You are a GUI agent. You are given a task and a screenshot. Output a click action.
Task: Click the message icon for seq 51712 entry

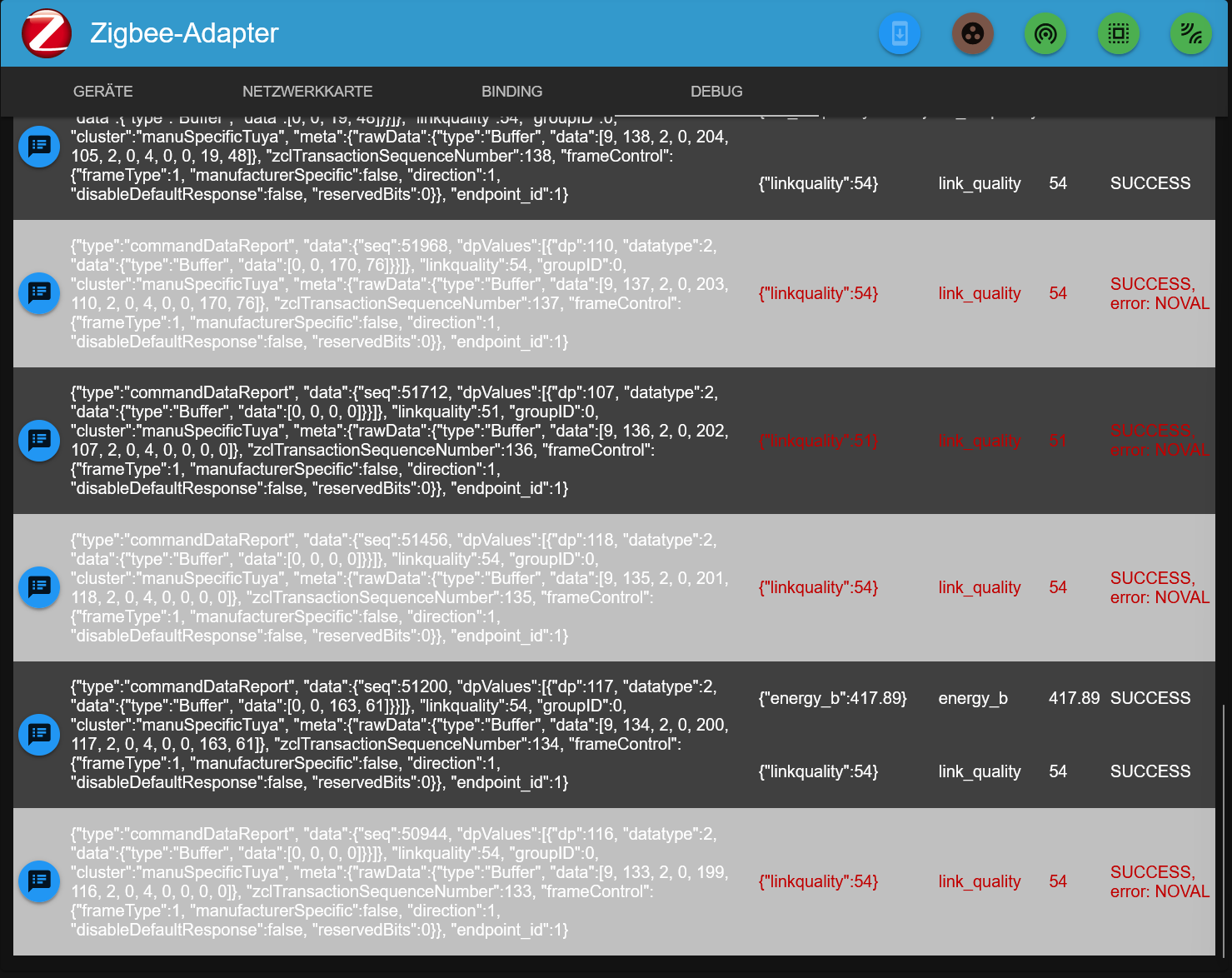click(39, 441)
